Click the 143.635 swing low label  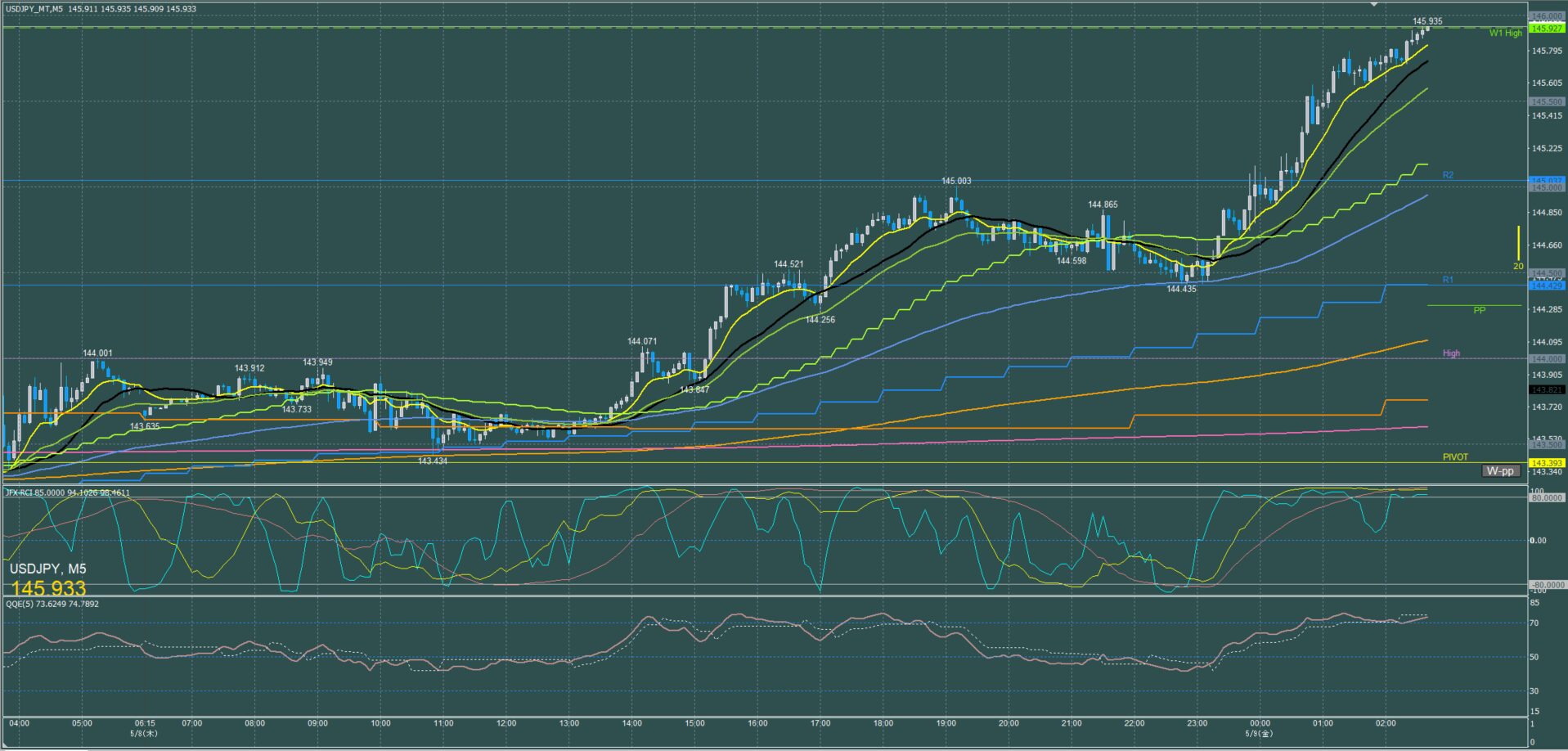tap(145, 426)
